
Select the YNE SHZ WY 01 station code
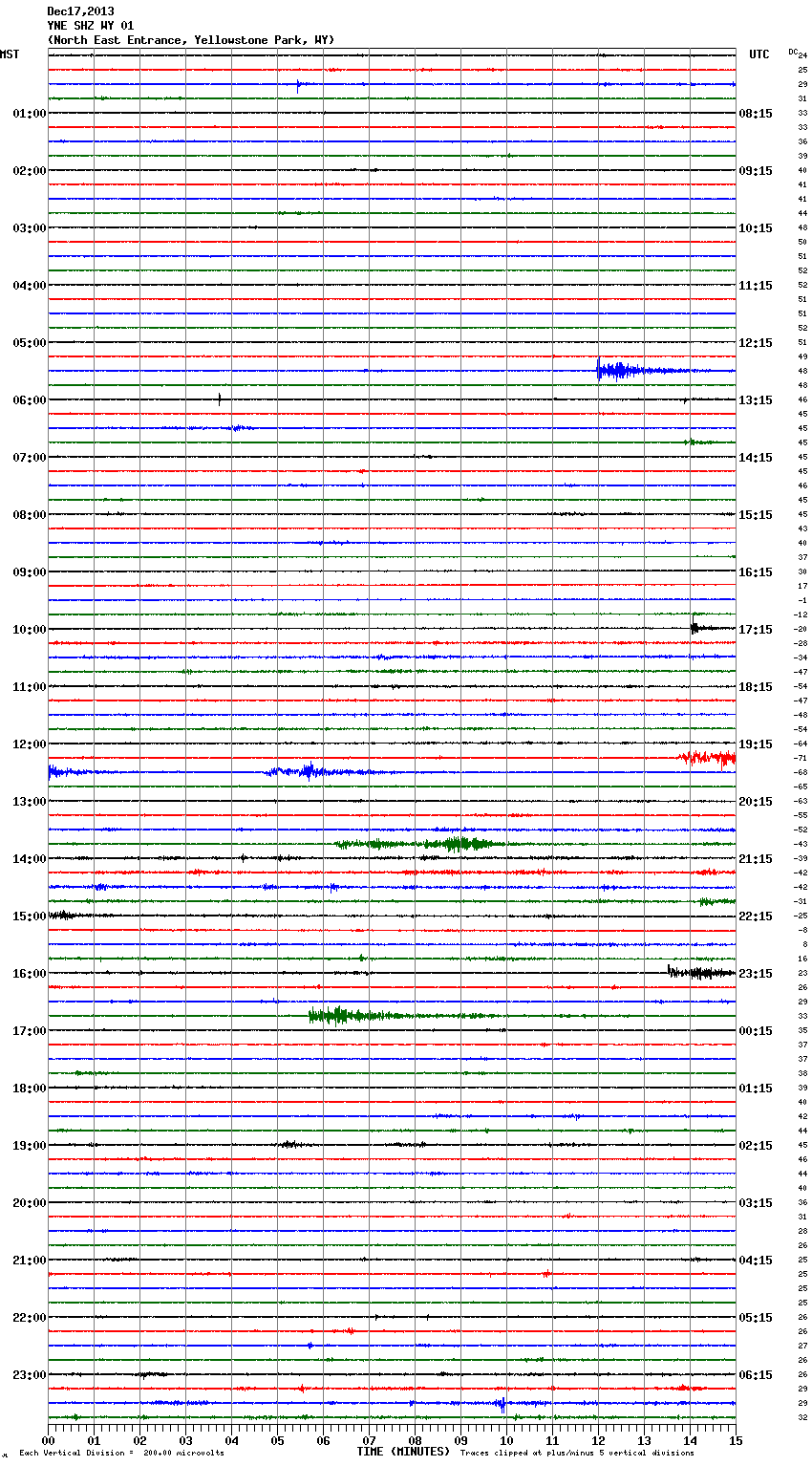[90, 26]
